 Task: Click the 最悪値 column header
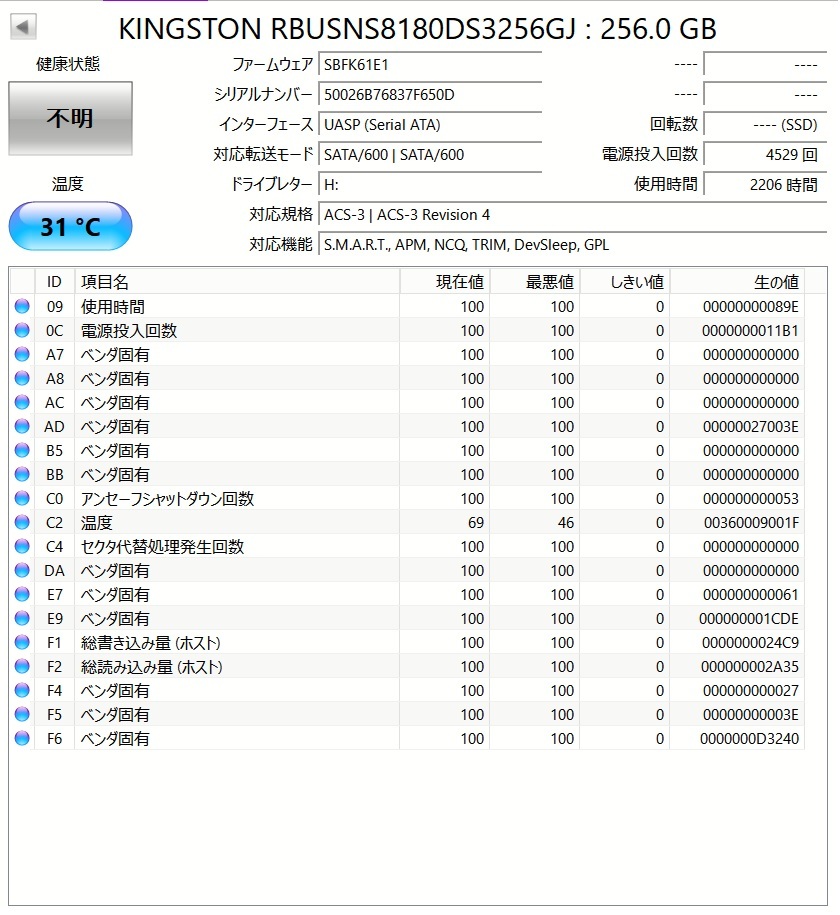(535, 282)
